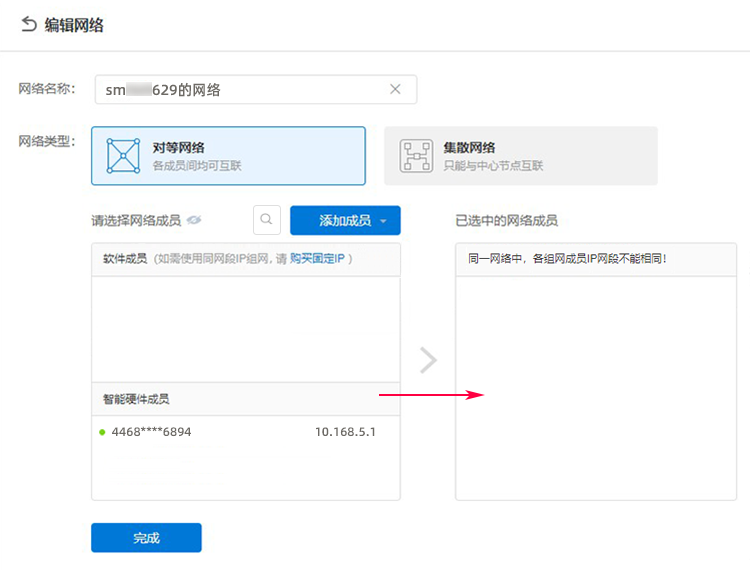Click the 集散网络 hub topology icon
This screenshot has height=570, width=750.
pyautogui.click(x=416, y=156)
